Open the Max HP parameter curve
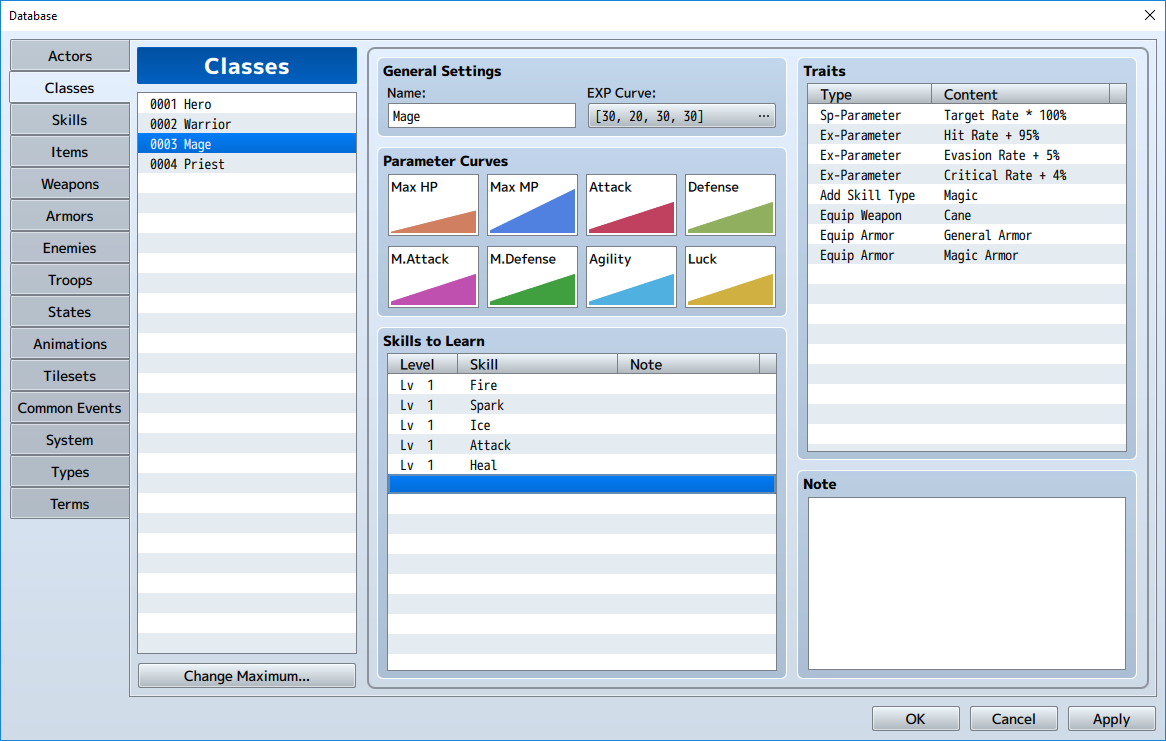 point(434,205)
